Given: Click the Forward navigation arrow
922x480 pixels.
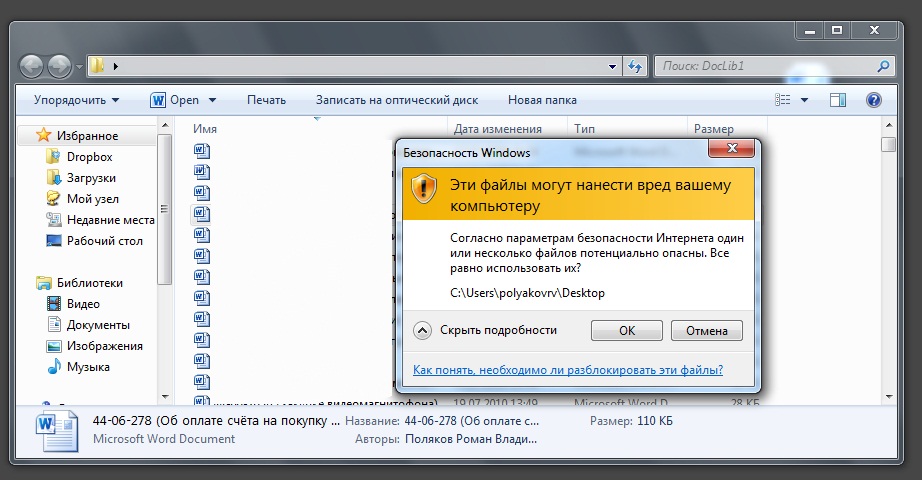Looking at the screenshot, I should pyautogui.click(x=59, y=66).
